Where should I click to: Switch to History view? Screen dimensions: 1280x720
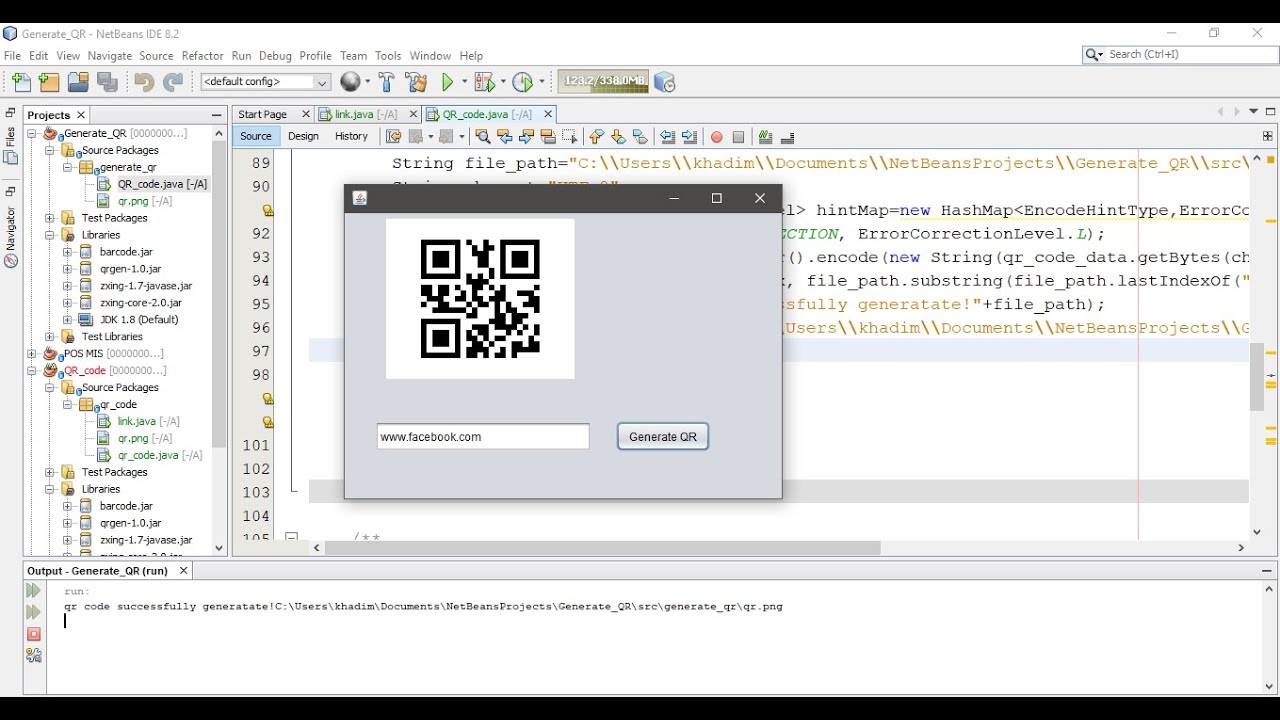click(351, 137)
